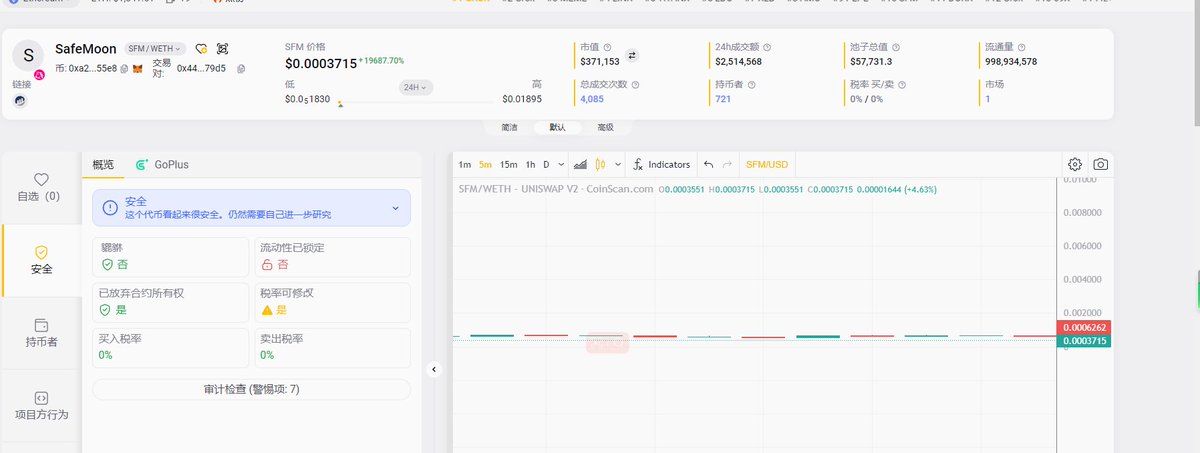Expand the 安全 safety notice
The image size is (1200, 453).
[251, 207]
